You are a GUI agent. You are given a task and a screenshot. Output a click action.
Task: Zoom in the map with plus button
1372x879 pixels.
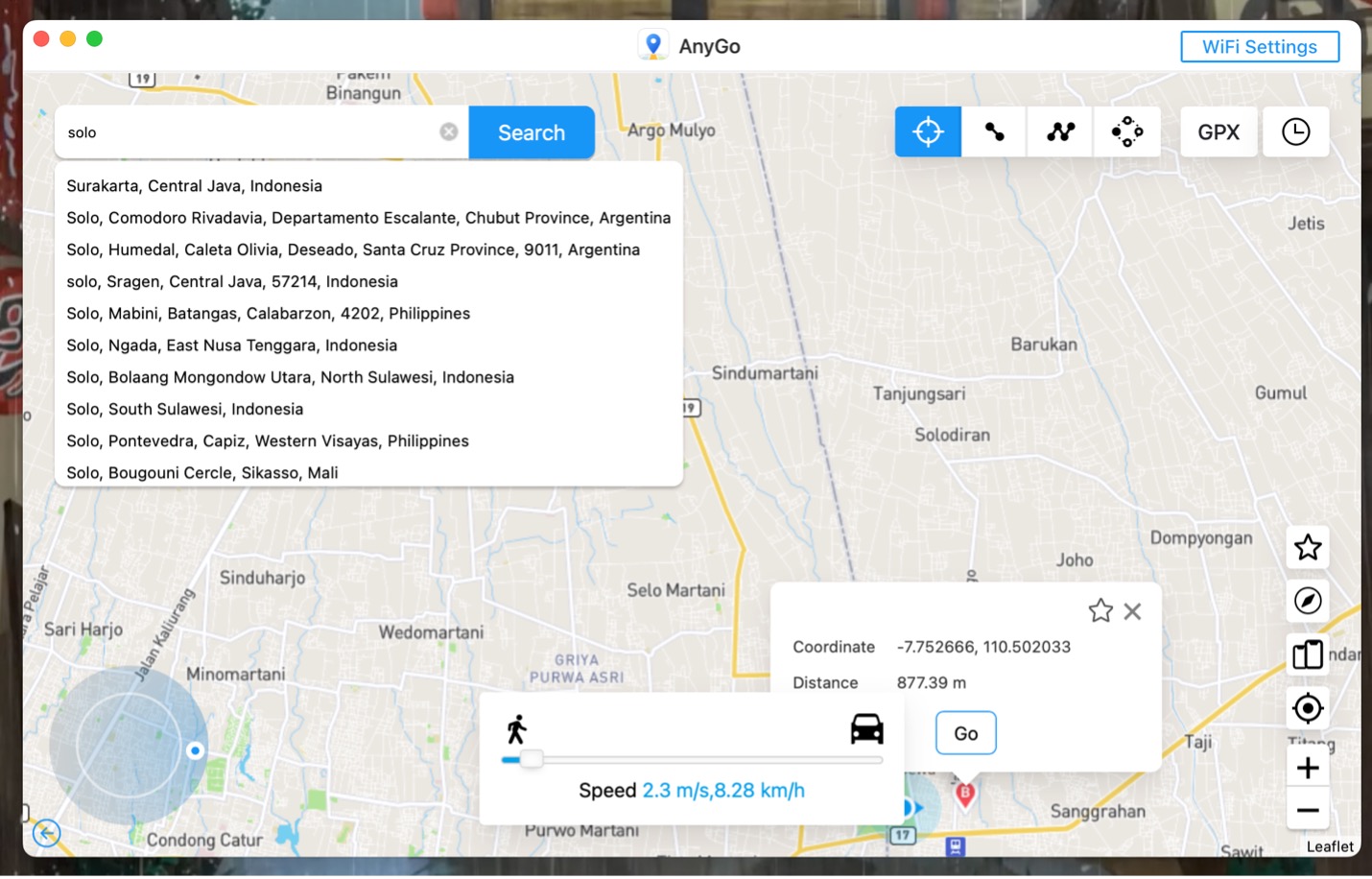[1307, 768]
